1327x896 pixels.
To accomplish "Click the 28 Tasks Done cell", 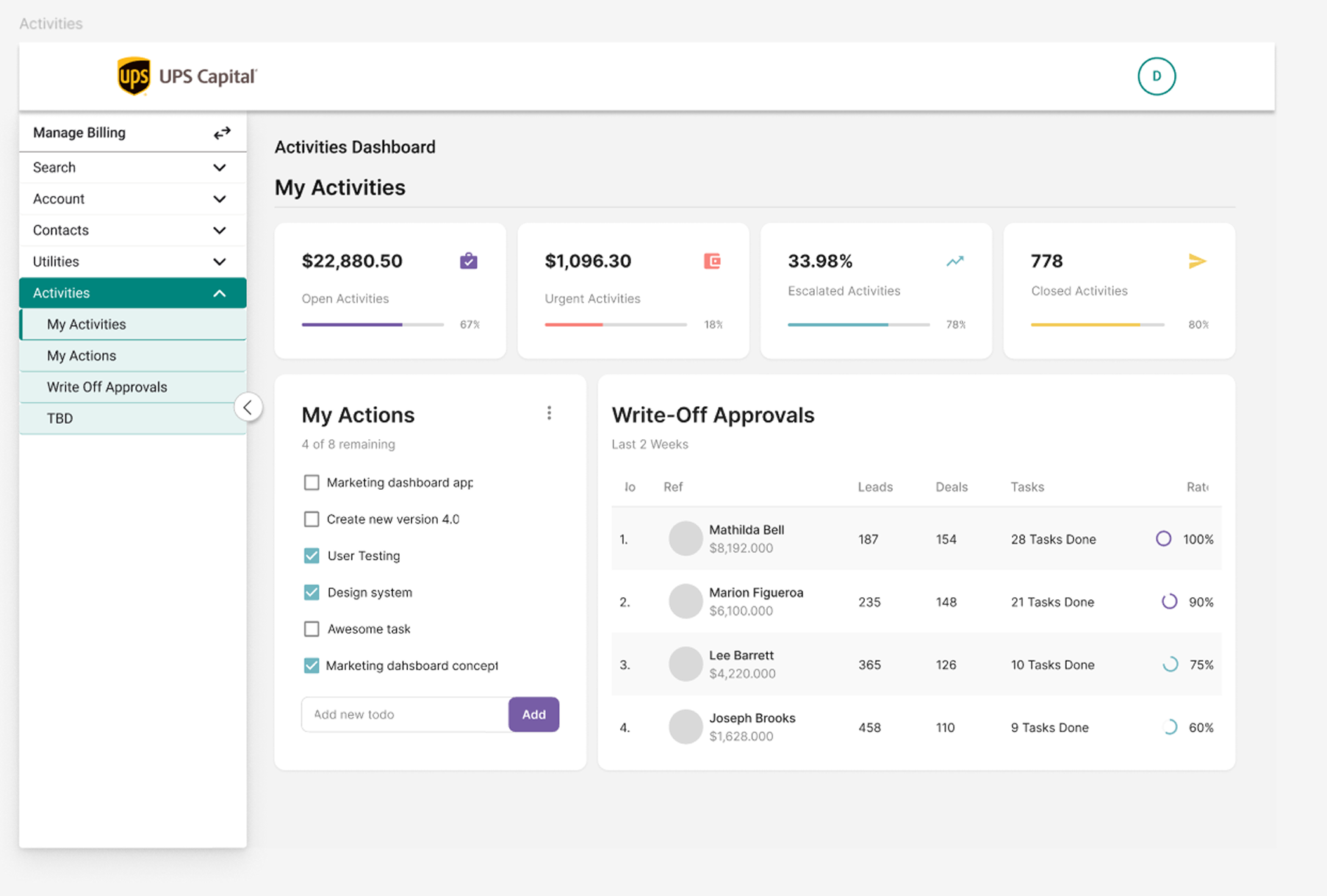I will coord(1054,539).
